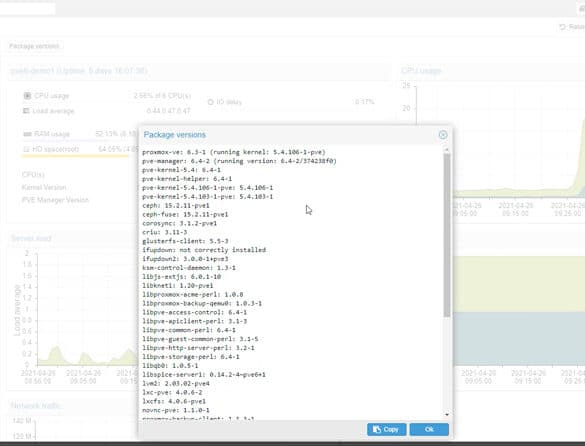Click the Package versions button in background
Image resolution: width=585 pixels, height=446 pixels.
coord(34,46)
